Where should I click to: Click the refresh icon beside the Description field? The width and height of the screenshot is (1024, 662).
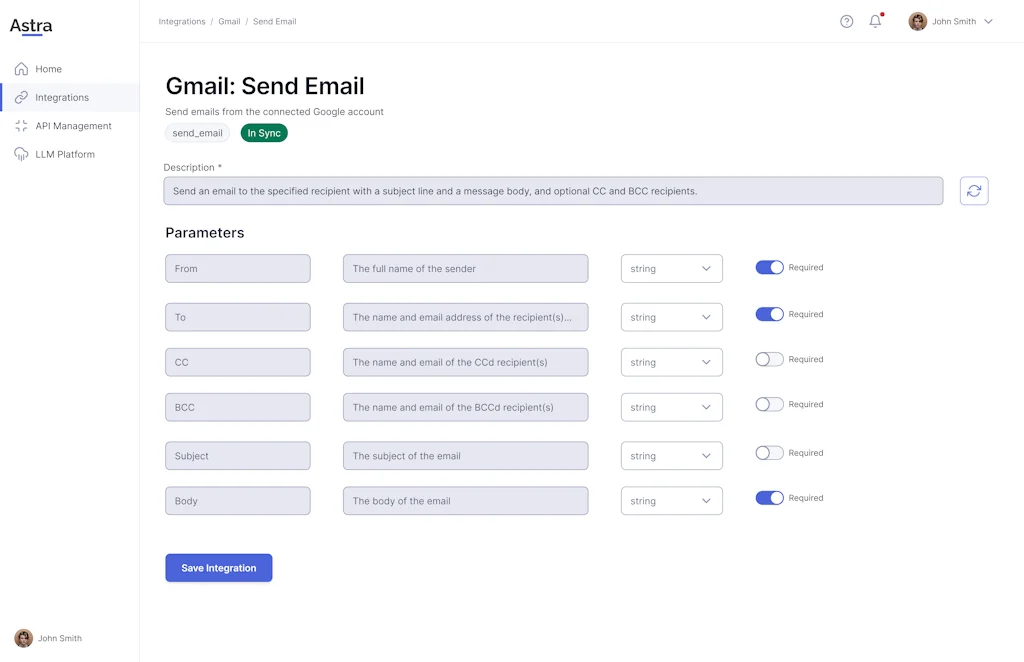click(x=974, y=190)
